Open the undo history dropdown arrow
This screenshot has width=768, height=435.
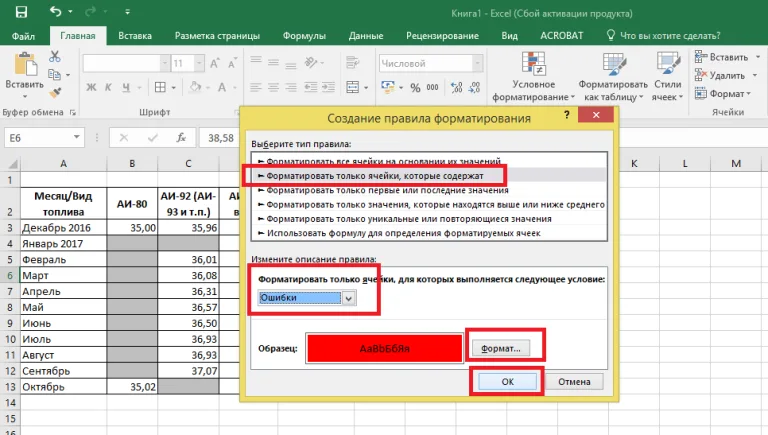70,11
